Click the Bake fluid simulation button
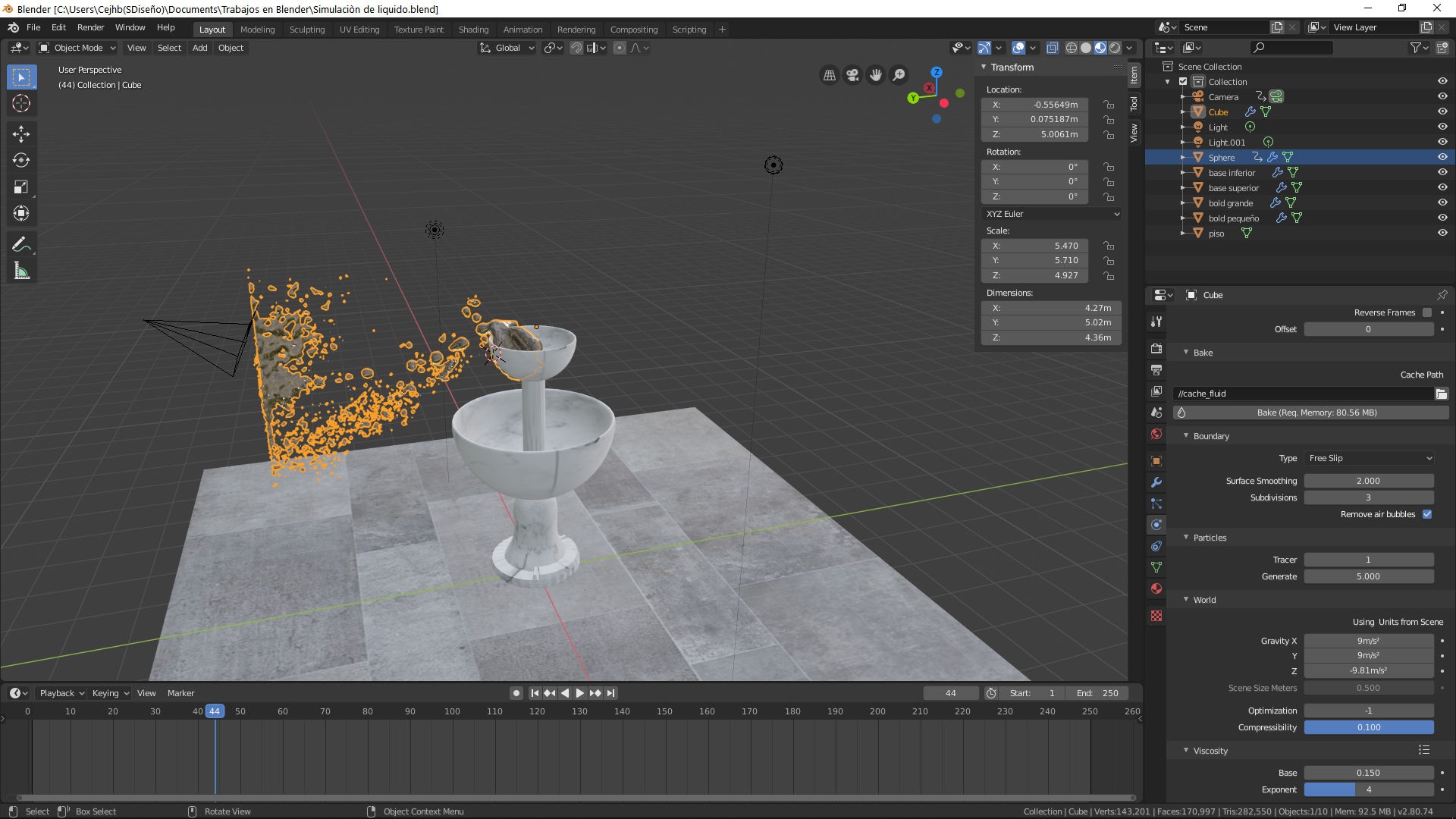 pyautogui.click(x=1310, y=413)
